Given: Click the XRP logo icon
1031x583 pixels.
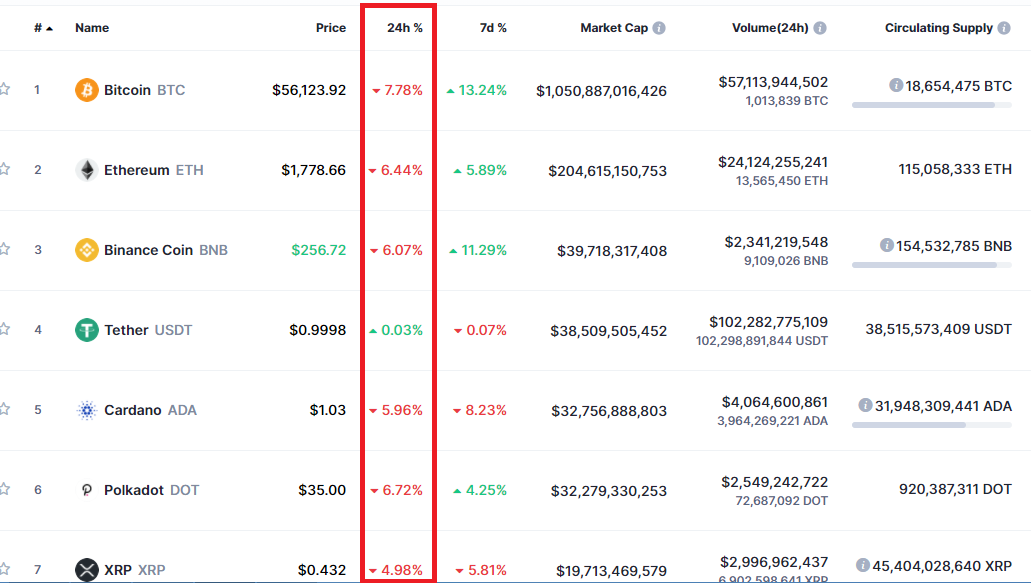Looking at the screenshot, I should 87,569.
